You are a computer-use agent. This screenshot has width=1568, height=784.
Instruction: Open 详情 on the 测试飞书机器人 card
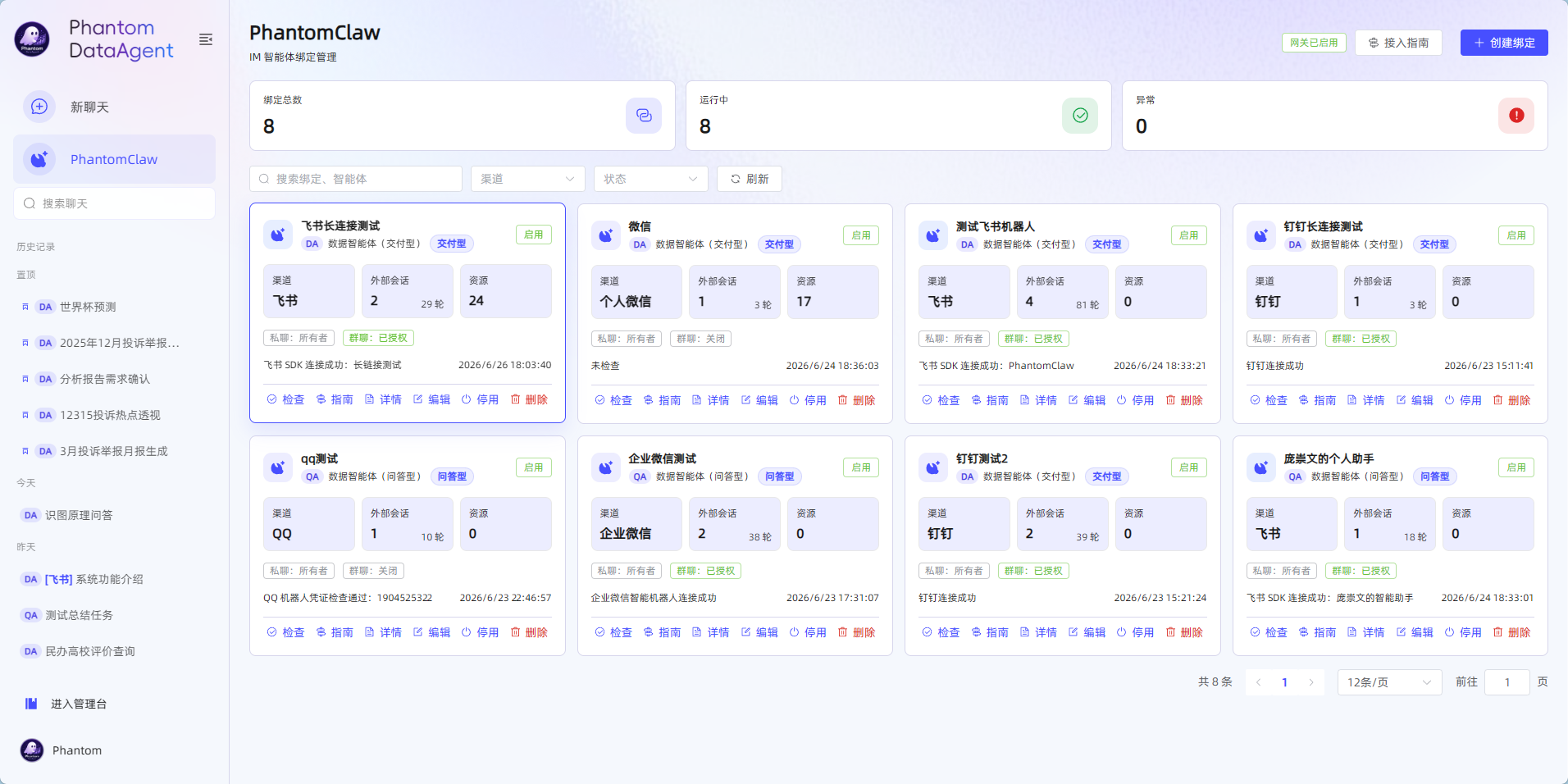(1038, 400)
